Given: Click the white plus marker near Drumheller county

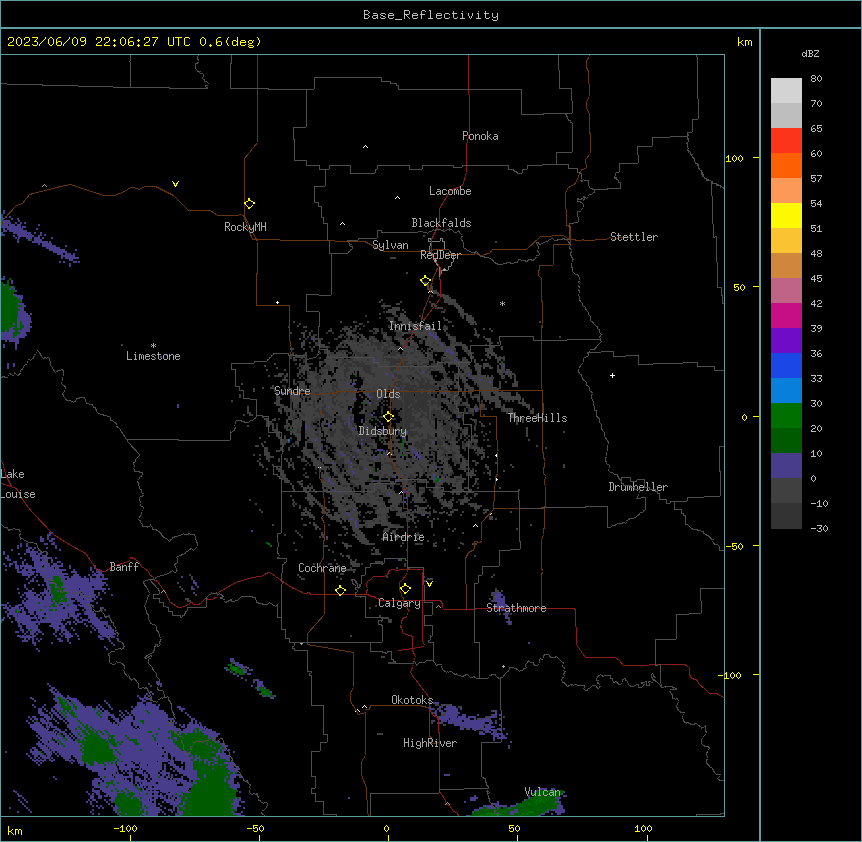Looking at the screenshot, I should tap(612, 375).
